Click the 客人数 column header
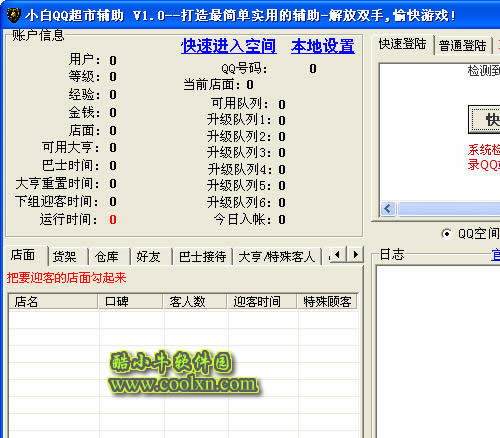500x438 pixels. [x=194, y=301]
